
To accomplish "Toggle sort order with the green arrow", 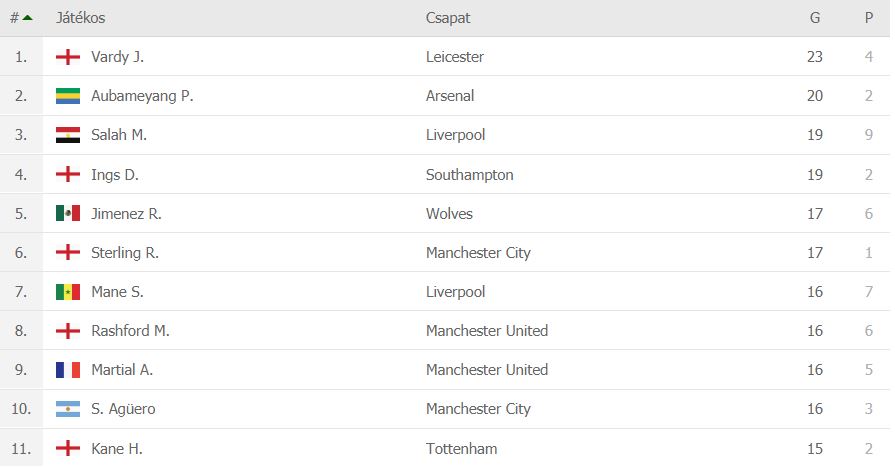I will [x=27, y=18].
